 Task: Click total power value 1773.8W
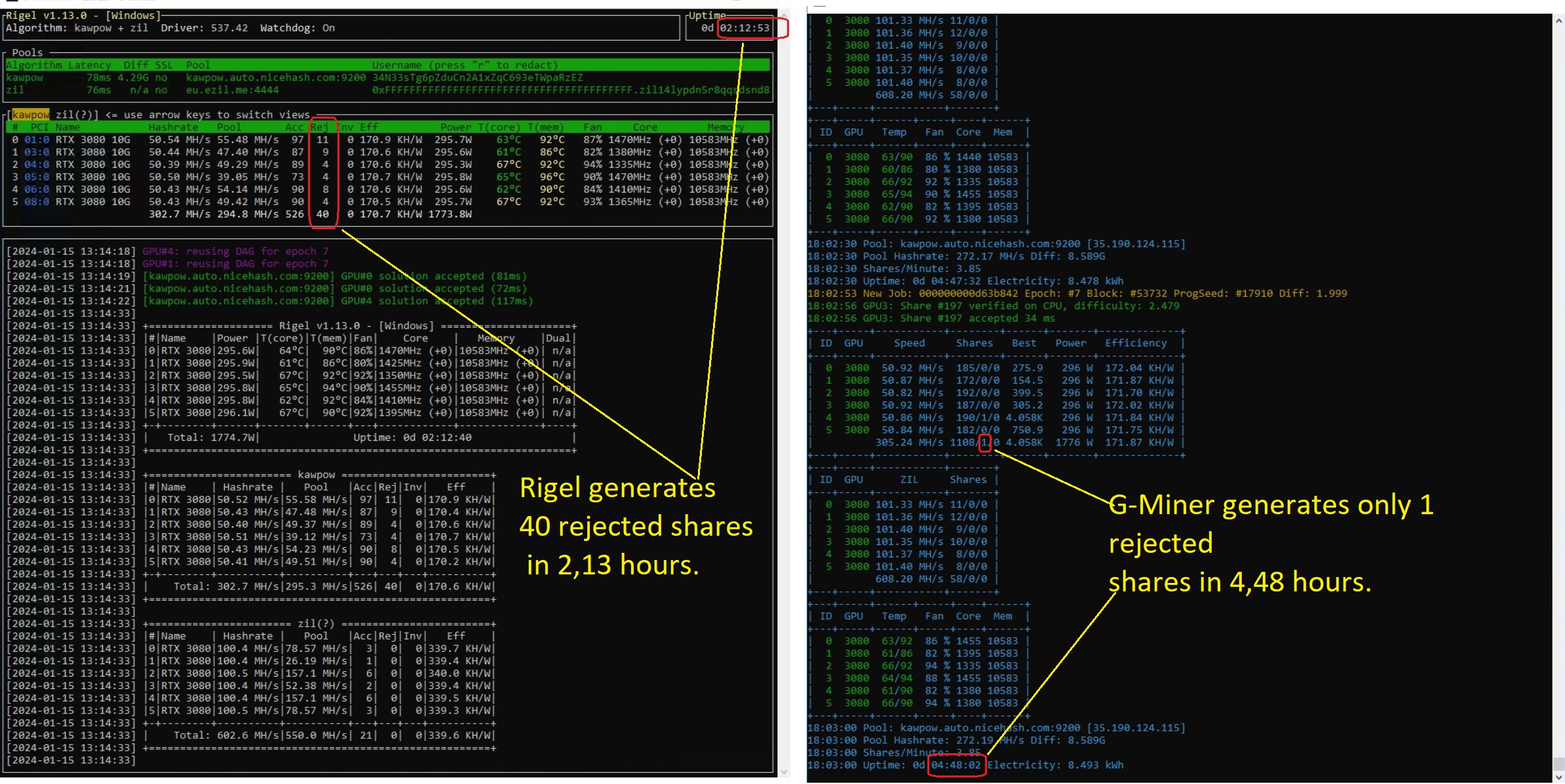tap(450, 215)
